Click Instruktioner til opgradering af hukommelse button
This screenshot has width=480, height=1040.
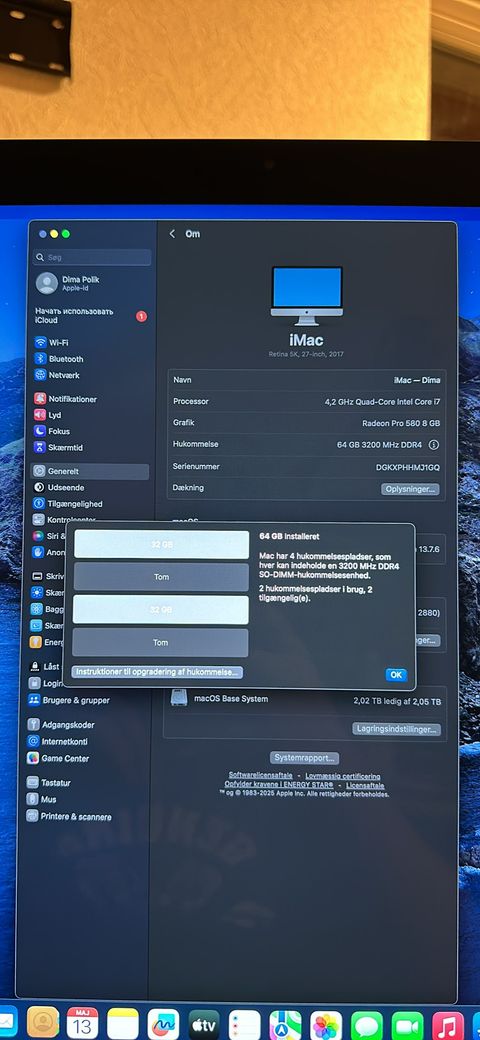[157, 672]
